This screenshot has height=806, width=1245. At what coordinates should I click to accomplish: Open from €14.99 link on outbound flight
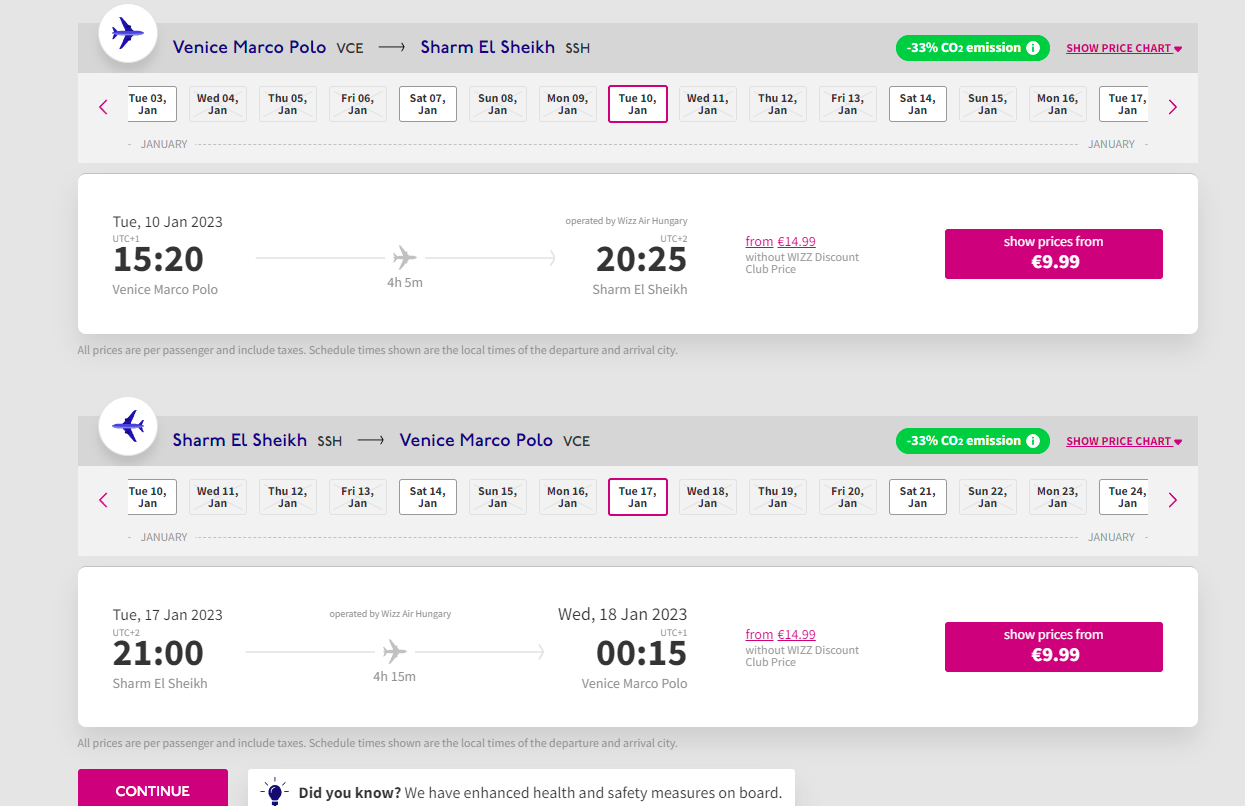pyautogui.click(x=780, y=241)
